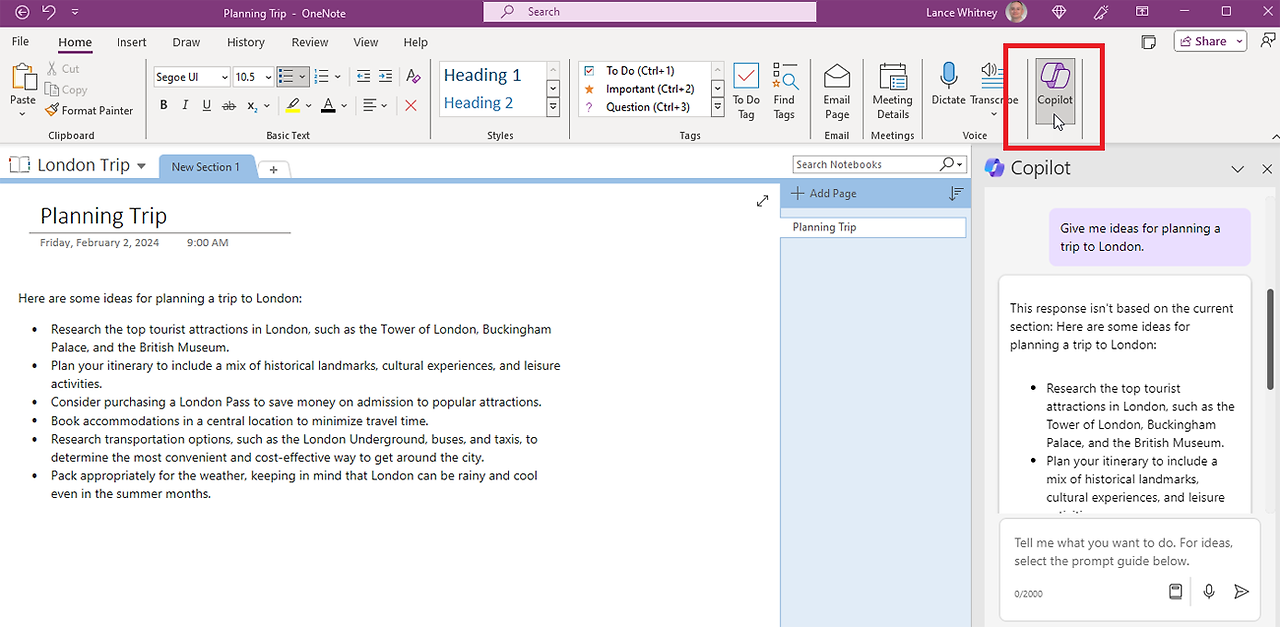Apply italic formatting

point(186,105)
